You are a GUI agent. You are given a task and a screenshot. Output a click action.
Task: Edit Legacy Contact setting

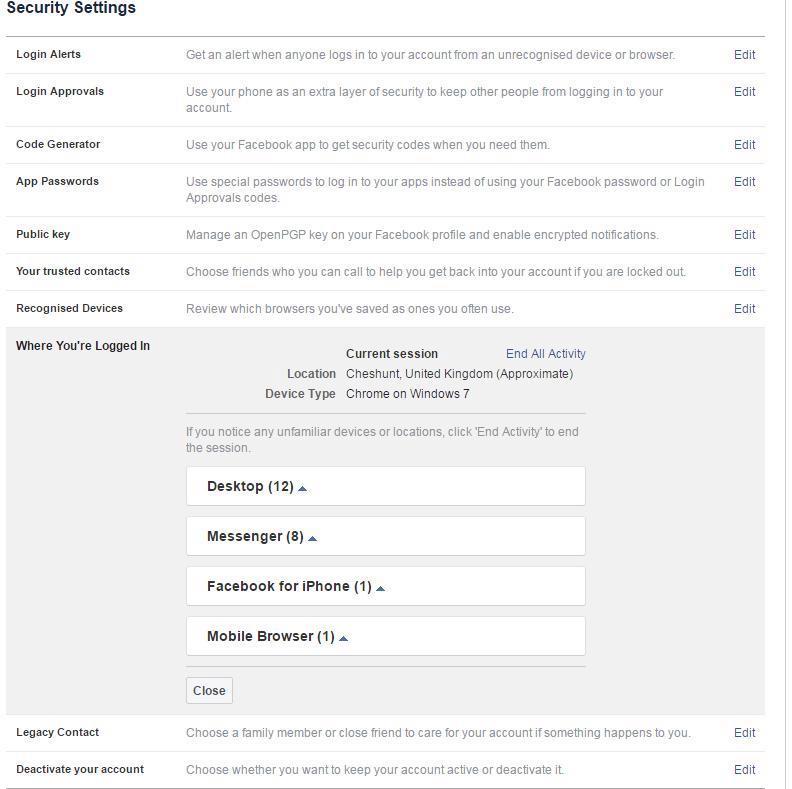[x=744, y=733]
